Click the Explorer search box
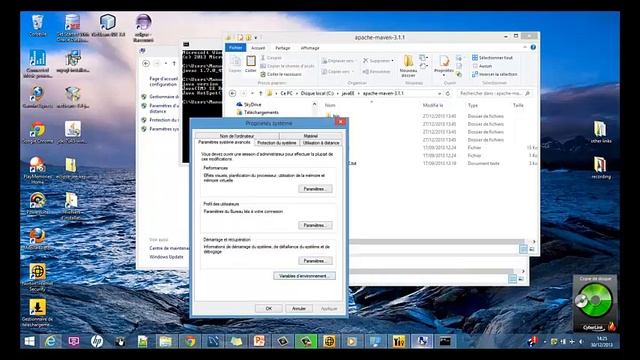 pyautogui.click(x=494, y=93)
